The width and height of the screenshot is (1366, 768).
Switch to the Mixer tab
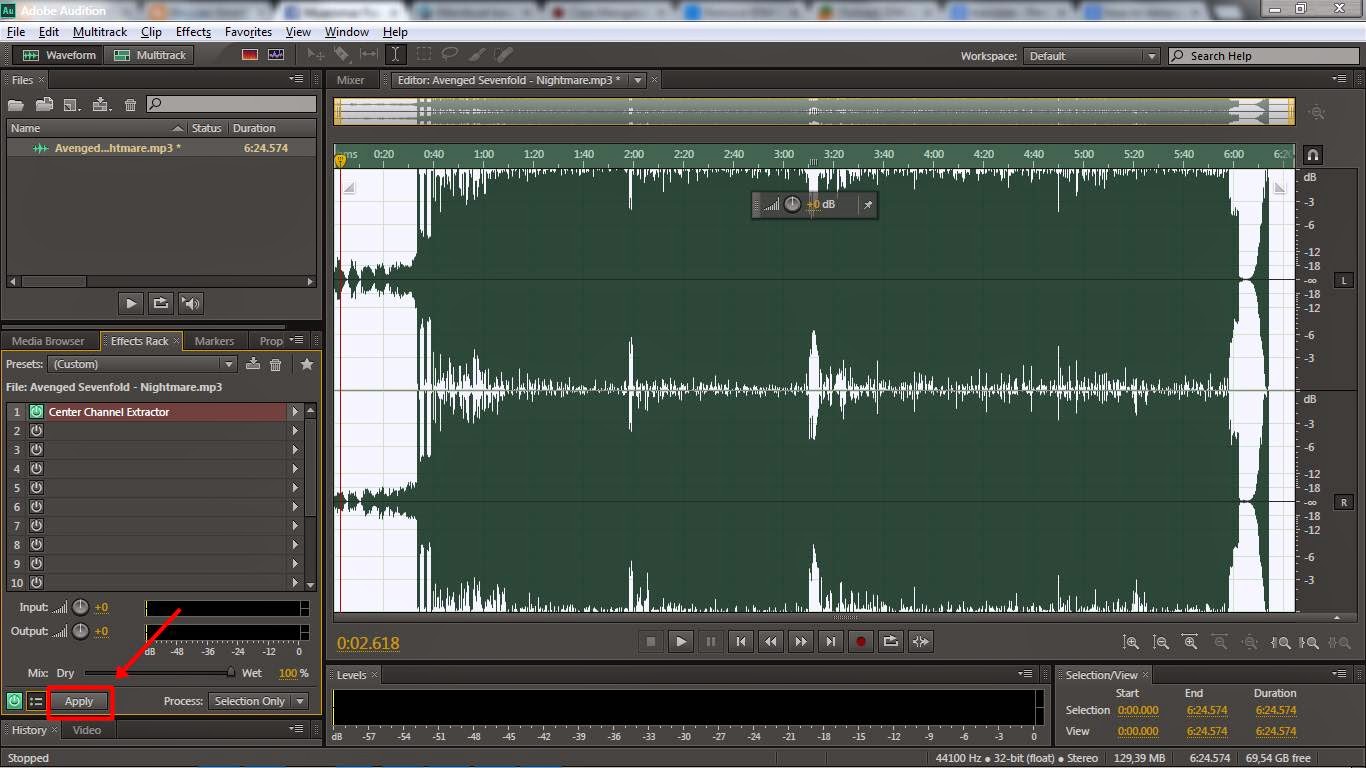point(351,80)
